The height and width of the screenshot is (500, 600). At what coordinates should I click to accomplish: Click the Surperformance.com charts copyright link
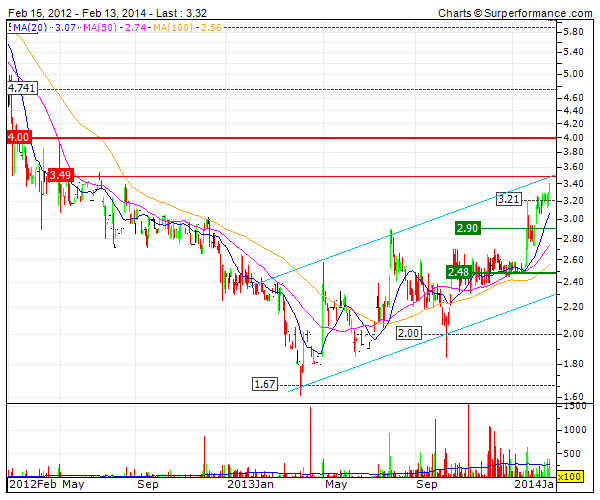[x=516, y=12]
